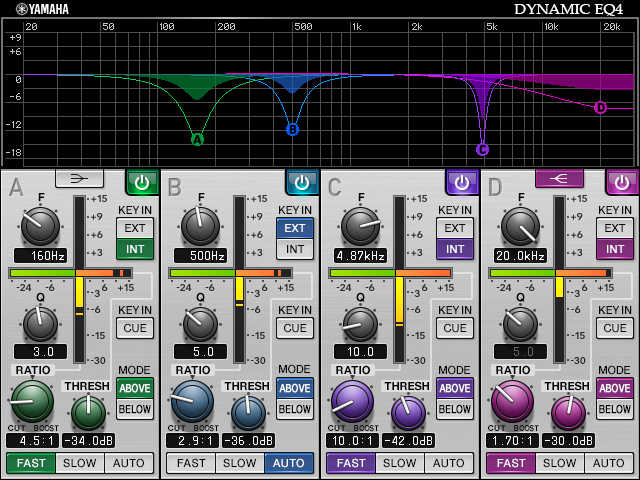Select the blue B node on graph

coord(293,129)
